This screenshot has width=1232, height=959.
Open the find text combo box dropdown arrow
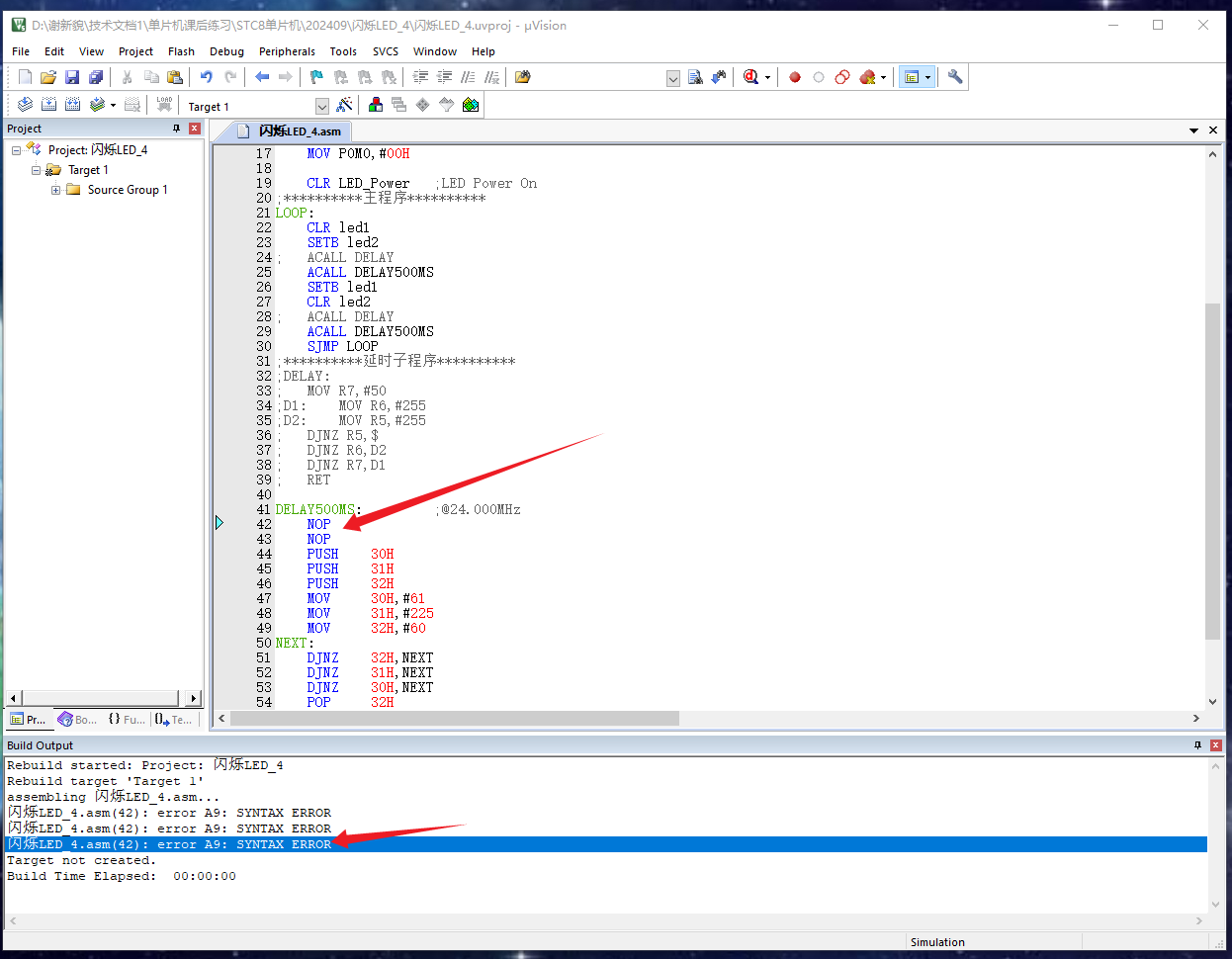pyautogui.click(x=673, y=78)
